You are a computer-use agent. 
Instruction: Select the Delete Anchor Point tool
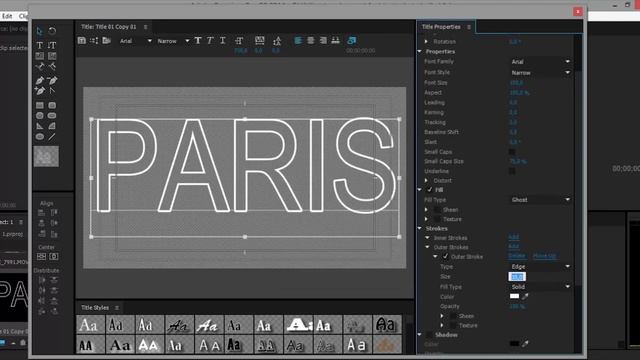52,80
